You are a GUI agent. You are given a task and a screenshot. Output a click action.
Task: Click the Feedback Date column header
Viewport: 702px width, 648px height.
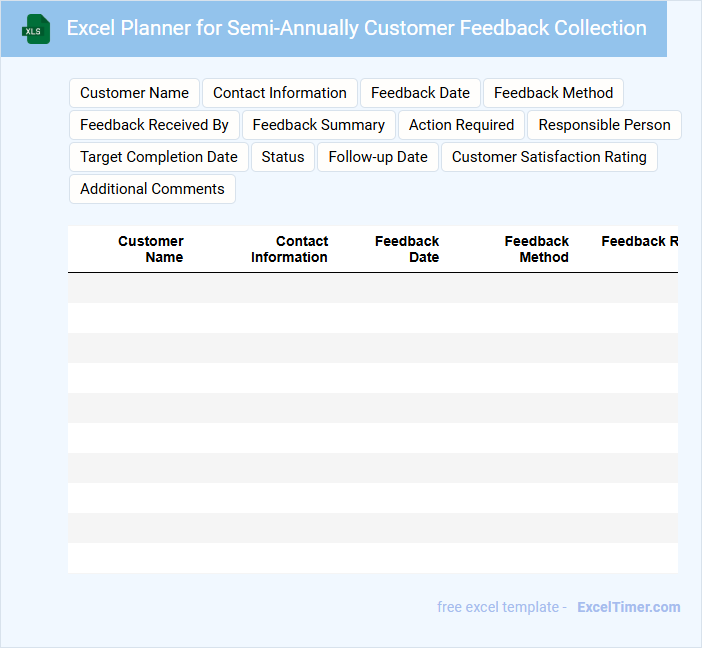[407, 249]
